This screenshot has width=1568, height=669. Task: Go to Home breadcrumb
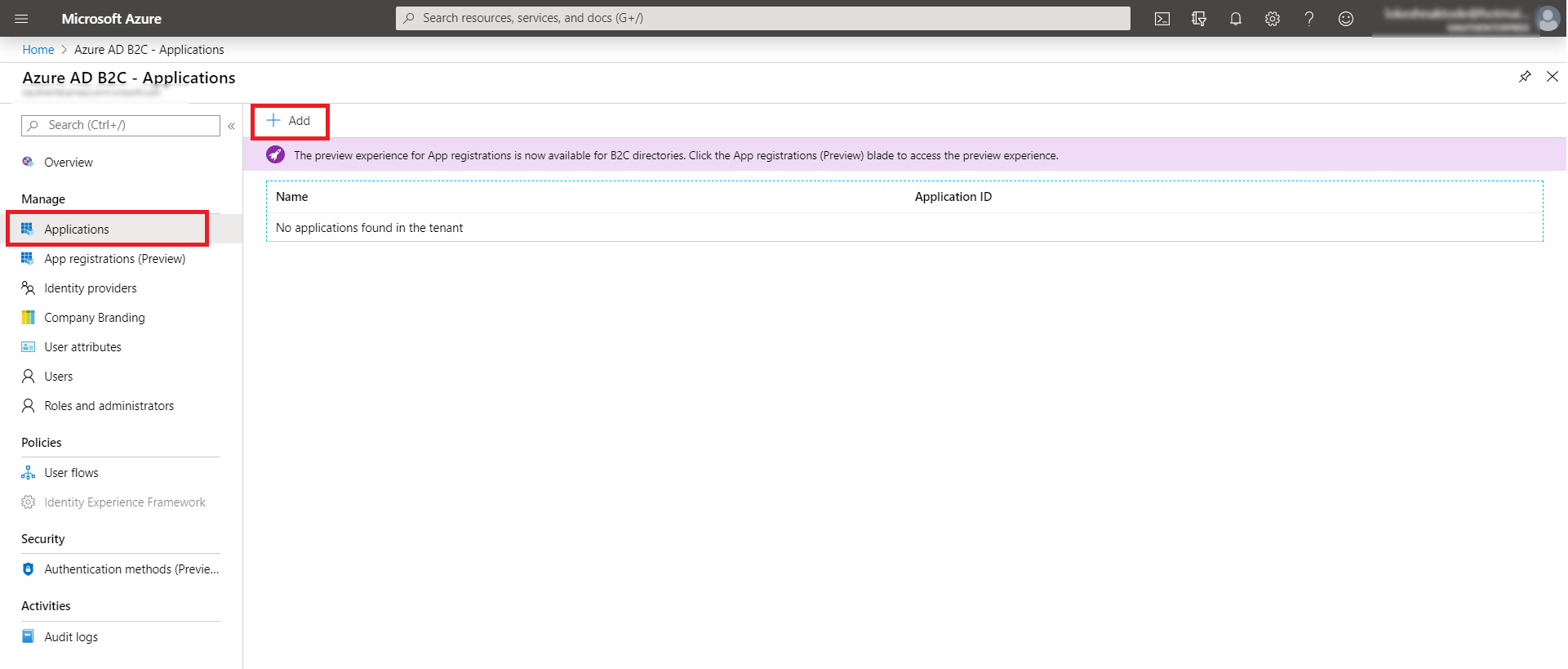point(38,50)
